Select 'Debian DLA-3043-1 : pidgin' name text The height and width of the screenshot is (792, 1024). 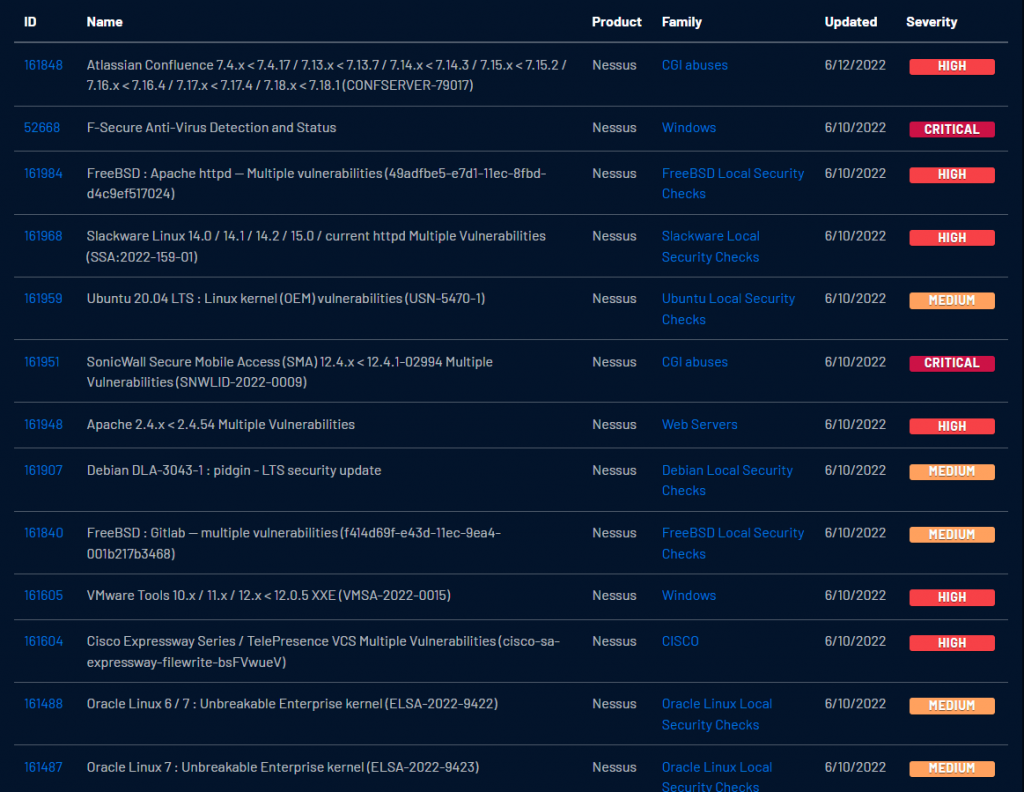coord(234,470)
